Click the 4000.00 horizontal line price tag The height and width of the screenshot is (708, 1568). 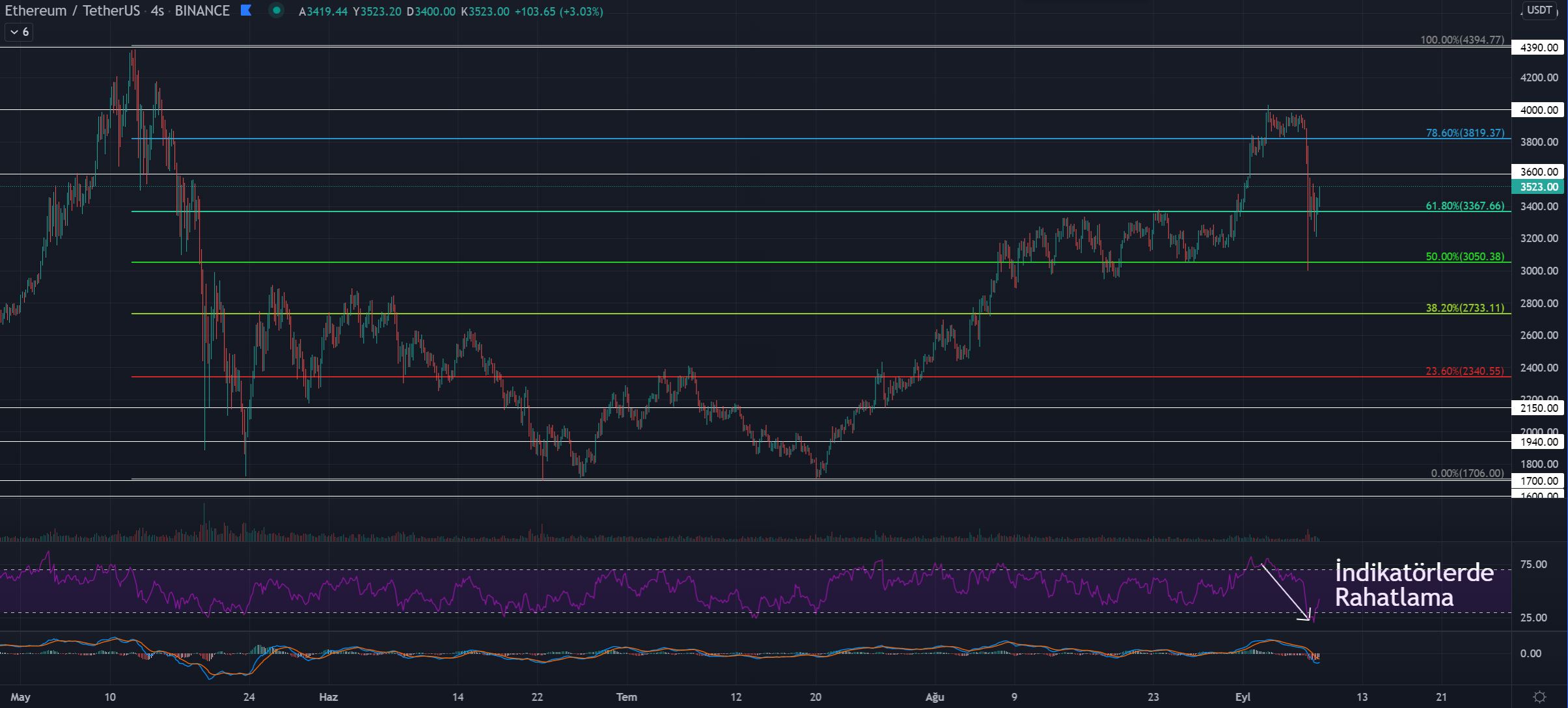pyautogui.click(x=1539, y=110)
